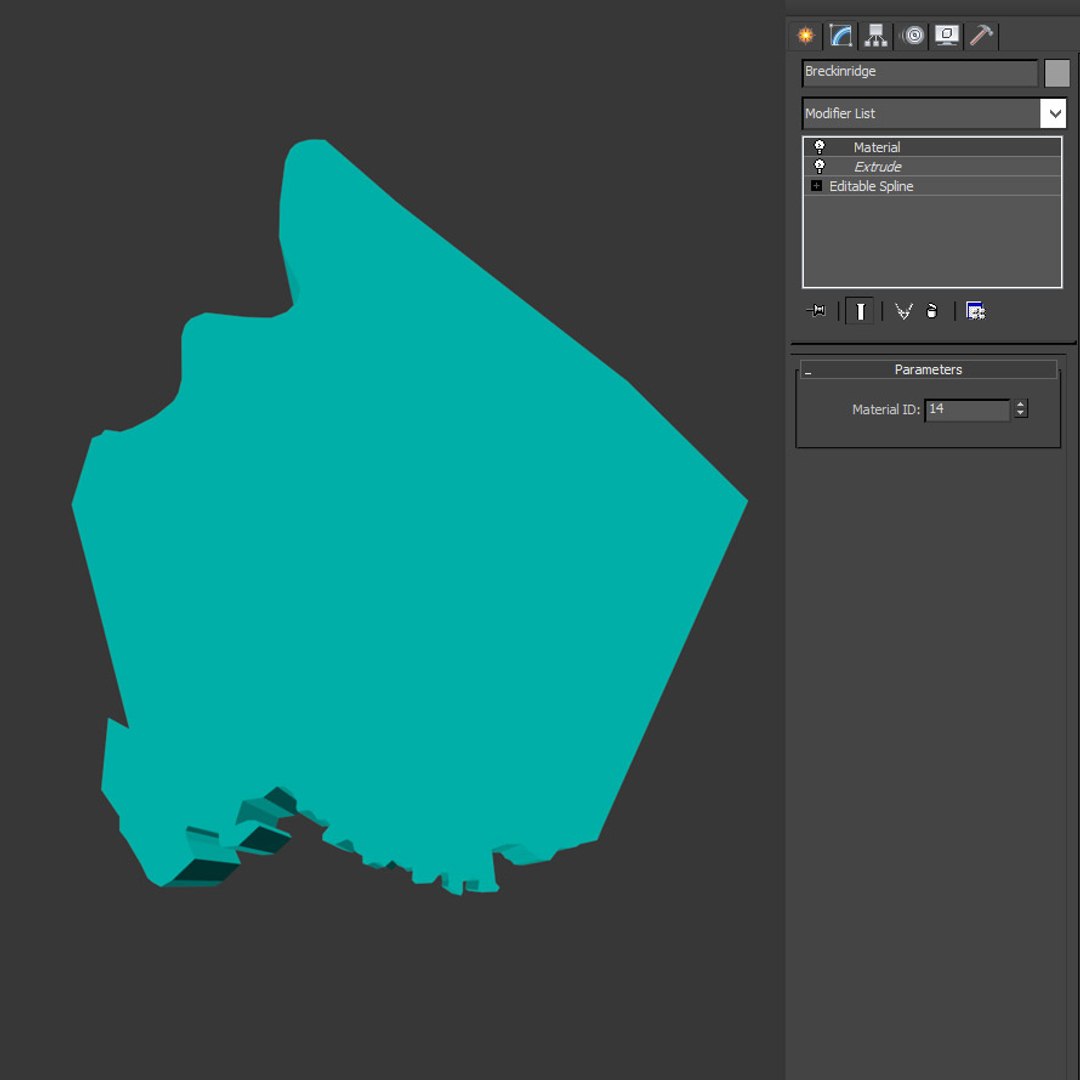1080x1080 pixels.
Task: Decrease Material ID with spinner down arrow
Action: 1021,414
